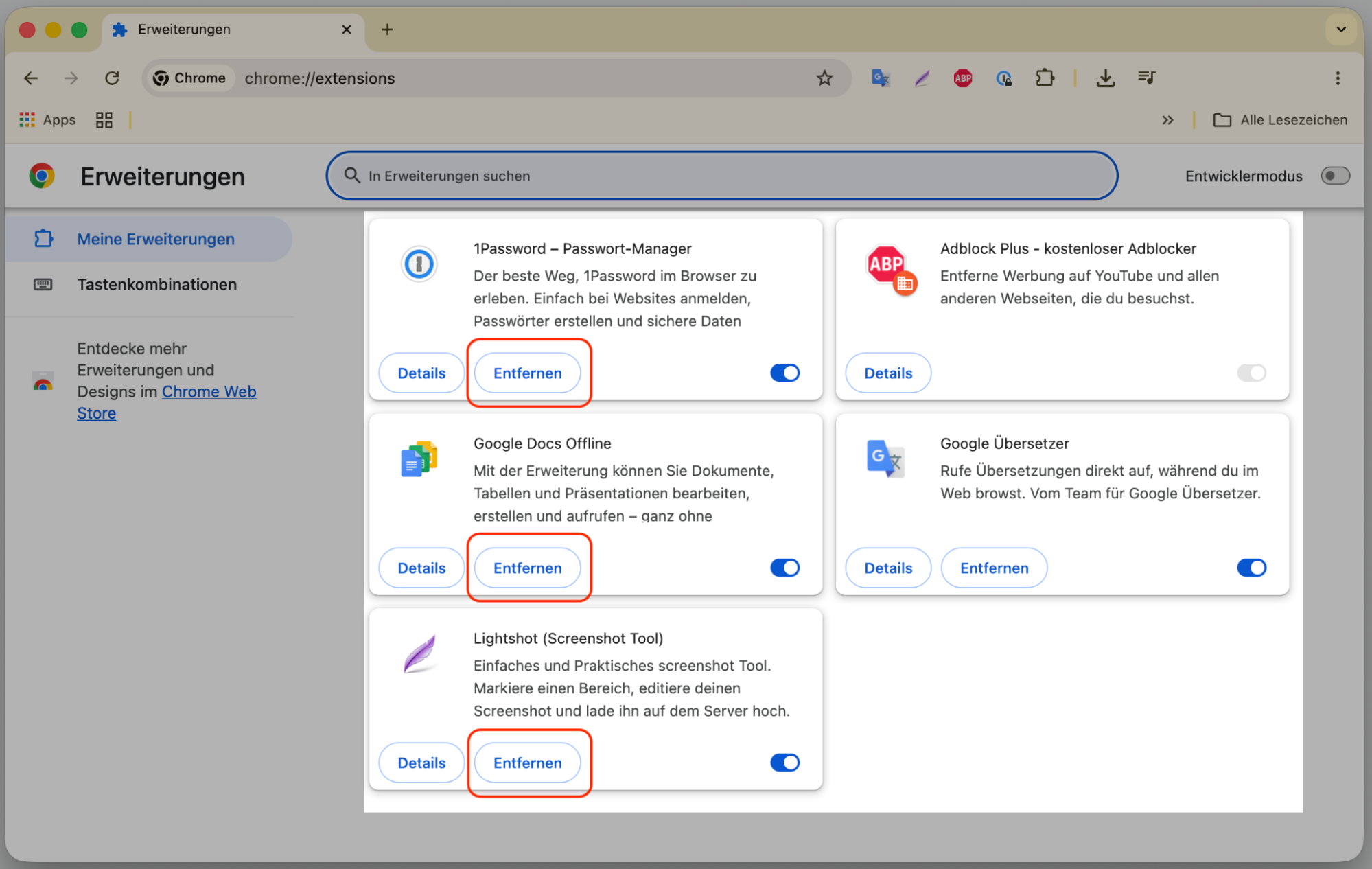Reload the extensions page

click(113, 78)
